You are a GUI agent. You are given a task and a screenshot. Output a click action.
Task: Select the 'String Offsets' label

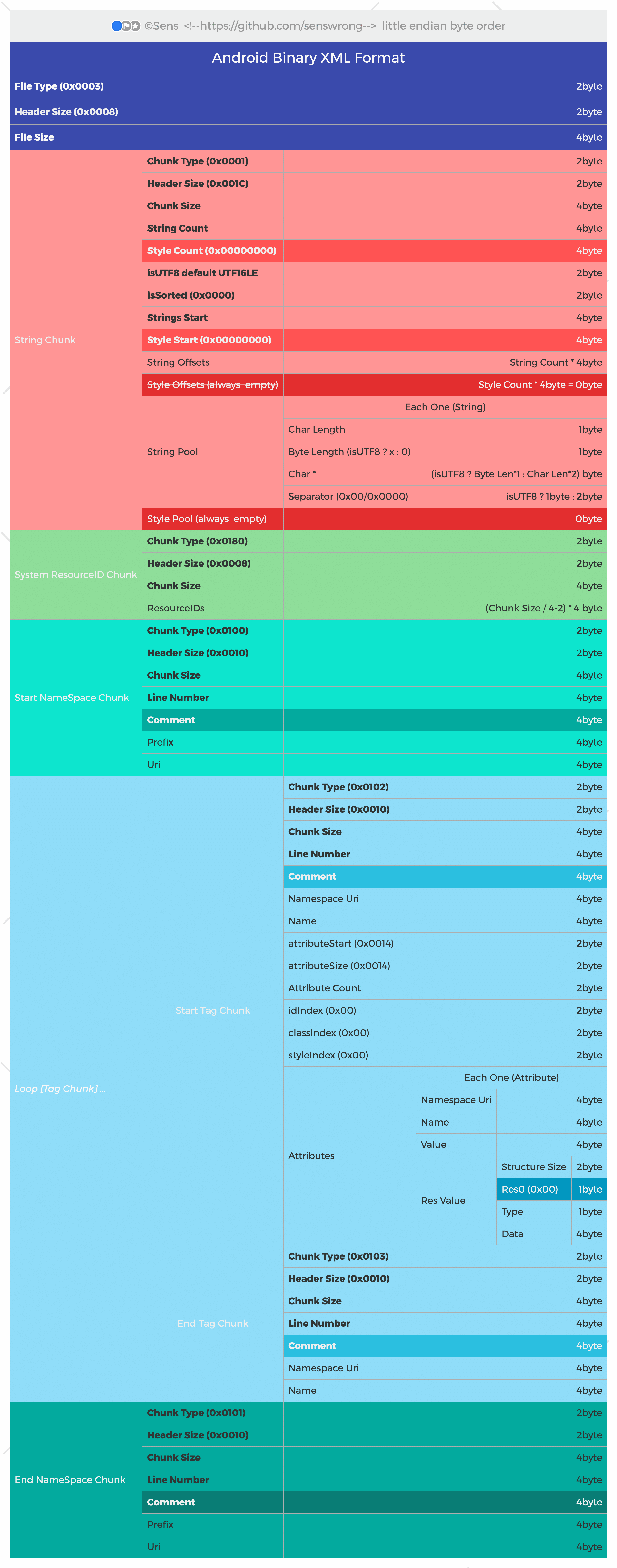coord(178,363)
